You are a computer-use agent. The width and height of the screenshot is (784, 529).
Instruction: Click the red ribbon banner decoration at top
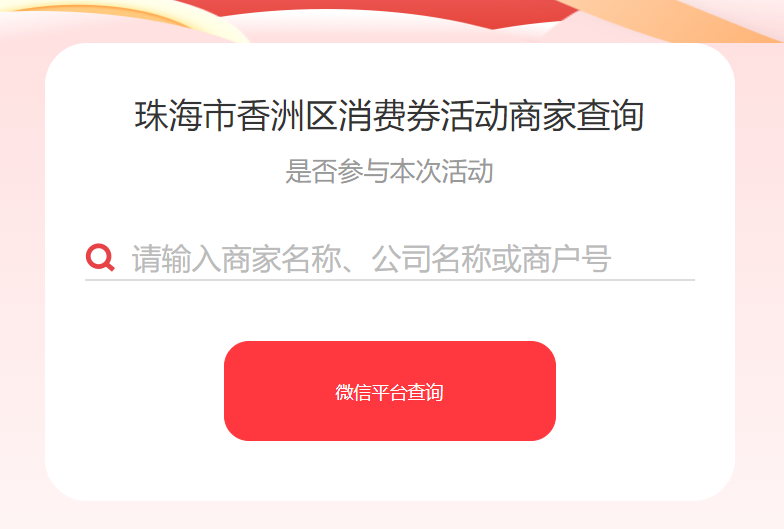390,12
